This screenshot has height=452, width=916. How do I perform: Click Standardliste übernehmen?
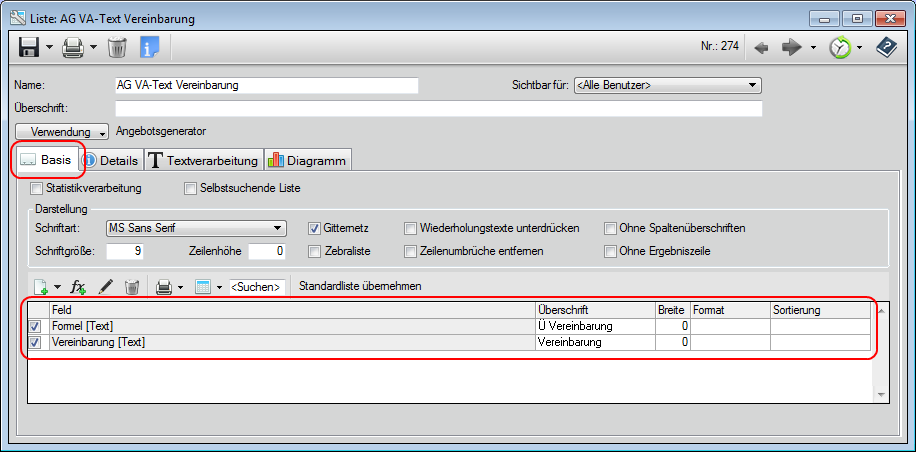click(360, 287)
